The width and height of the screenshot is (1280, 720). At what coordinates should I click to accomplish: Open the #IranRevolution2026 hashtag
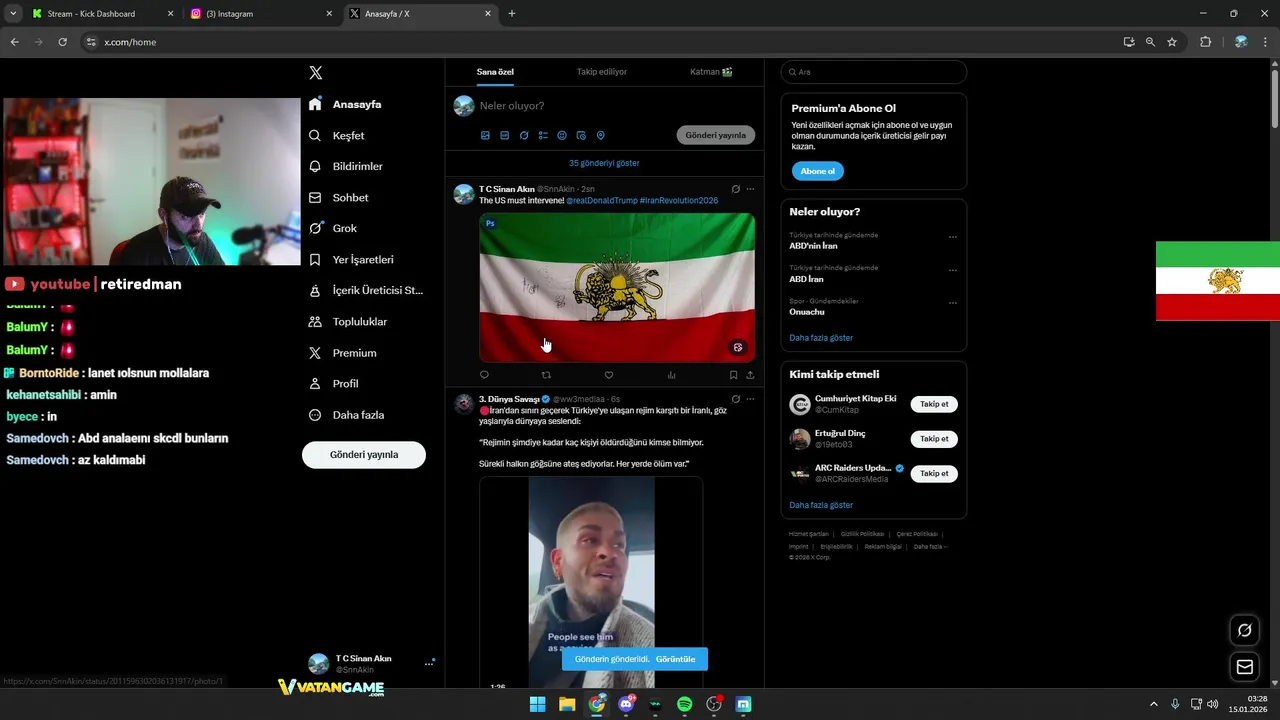[x=679, y=201]
